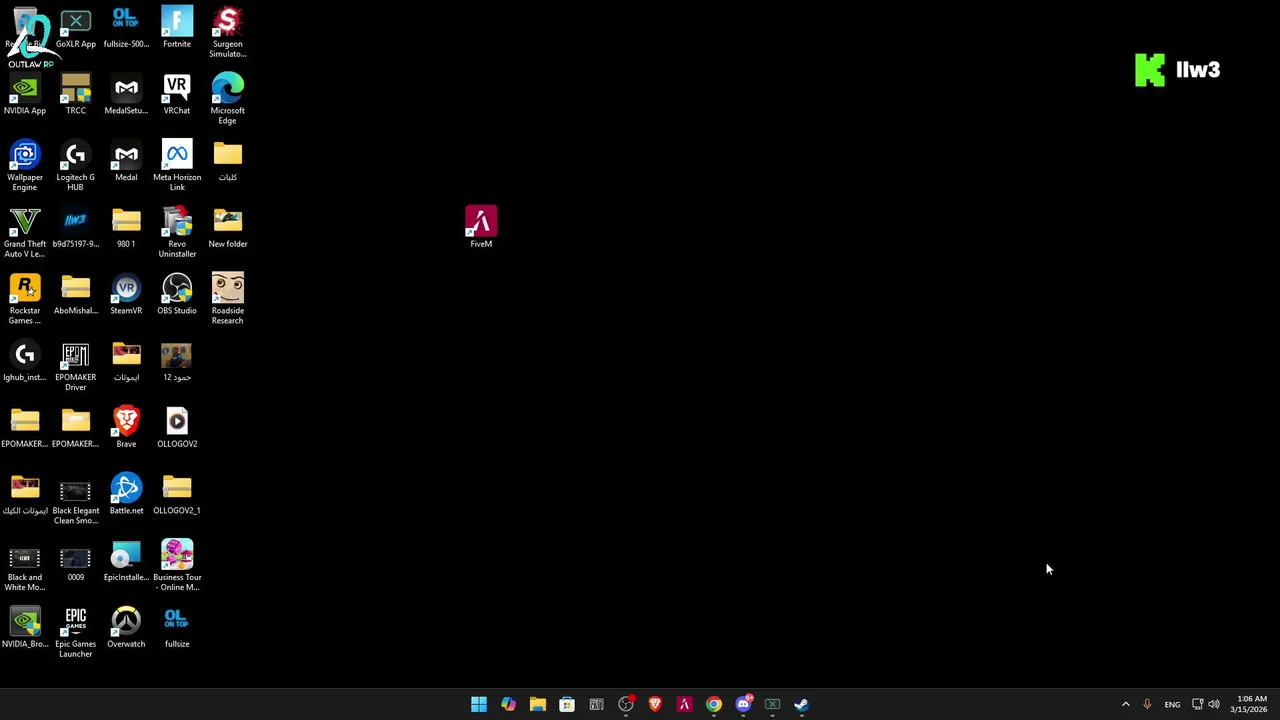
Task: Select the FiveM desktop shortcut
Action: (x=481, y=228)
